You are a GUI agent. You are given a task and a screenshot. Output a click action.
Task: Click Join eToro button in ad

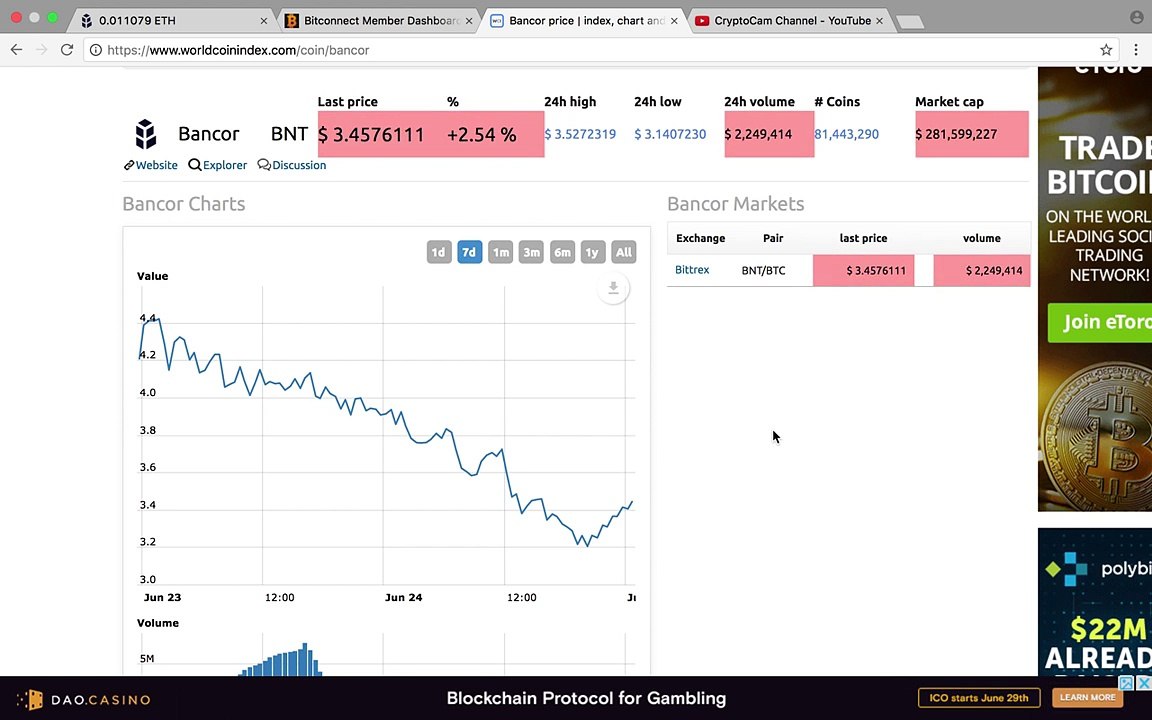coord(1100,322)
